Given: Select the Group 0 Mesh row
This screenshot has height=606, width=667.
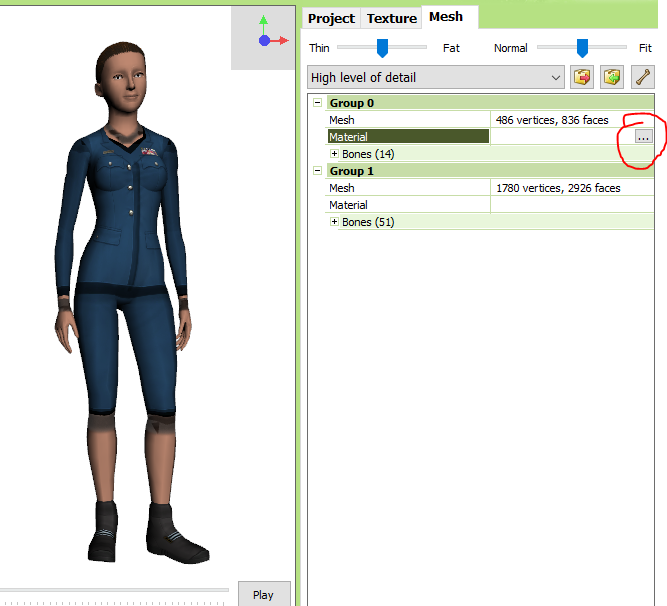Looking at the screenshot, I should [x=488, y=120].
